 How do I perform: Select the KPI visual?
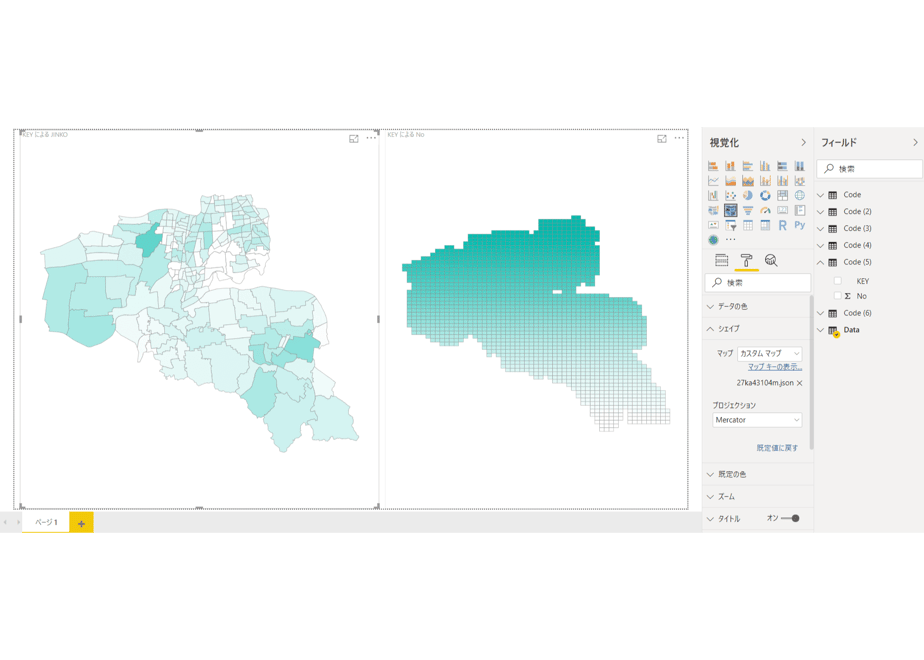tap(713, 225)
